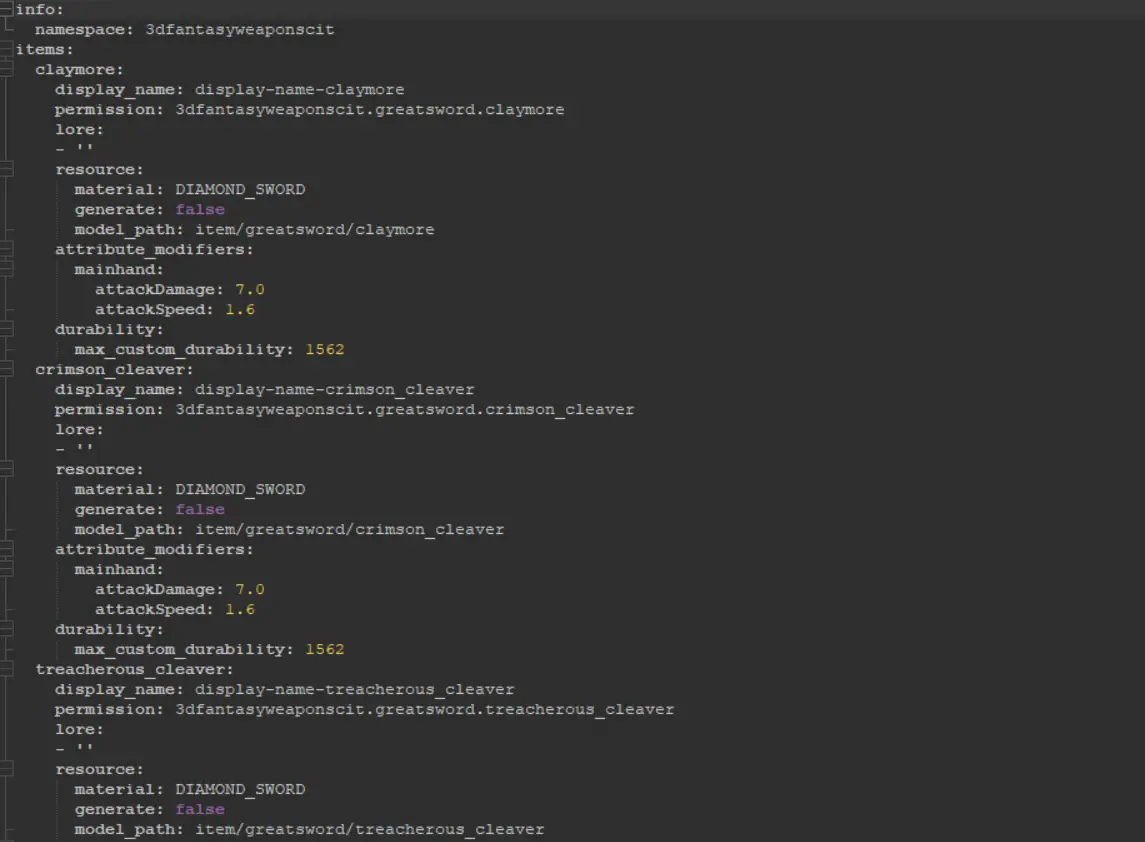Fold crimson_cleaver's attribute_modifiers block
Viewport: 1145px width, 842px height.
[6, 549]
